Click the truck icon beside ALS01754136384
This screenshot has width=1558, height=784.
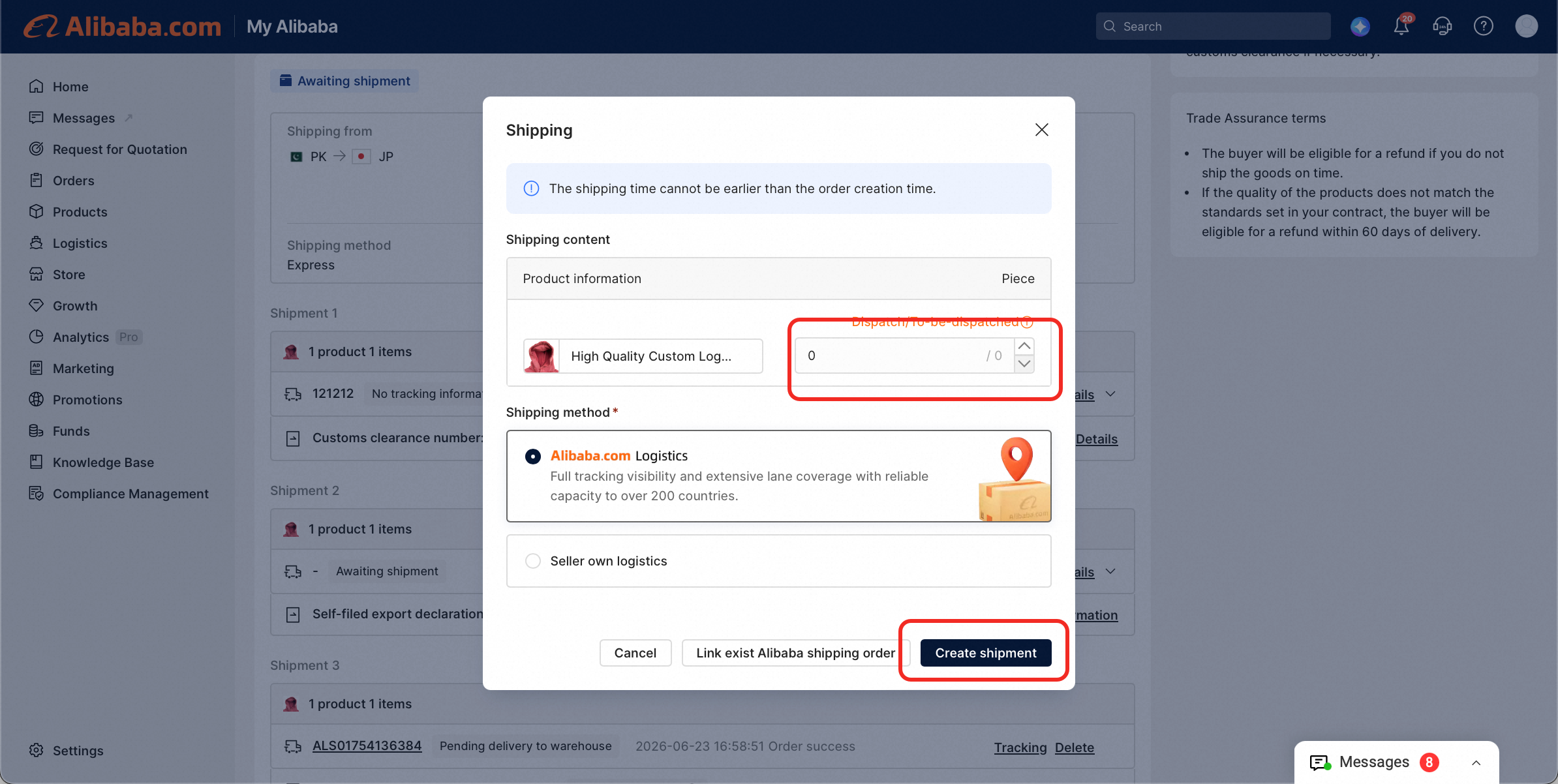(293, 746)
